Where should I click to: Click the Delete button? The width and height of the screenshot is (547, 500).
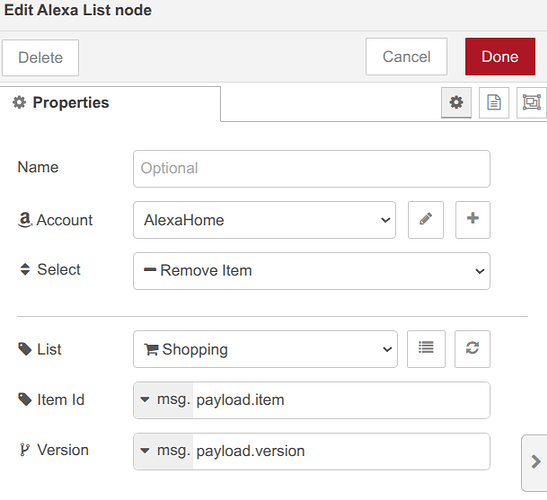click(40, 58)
